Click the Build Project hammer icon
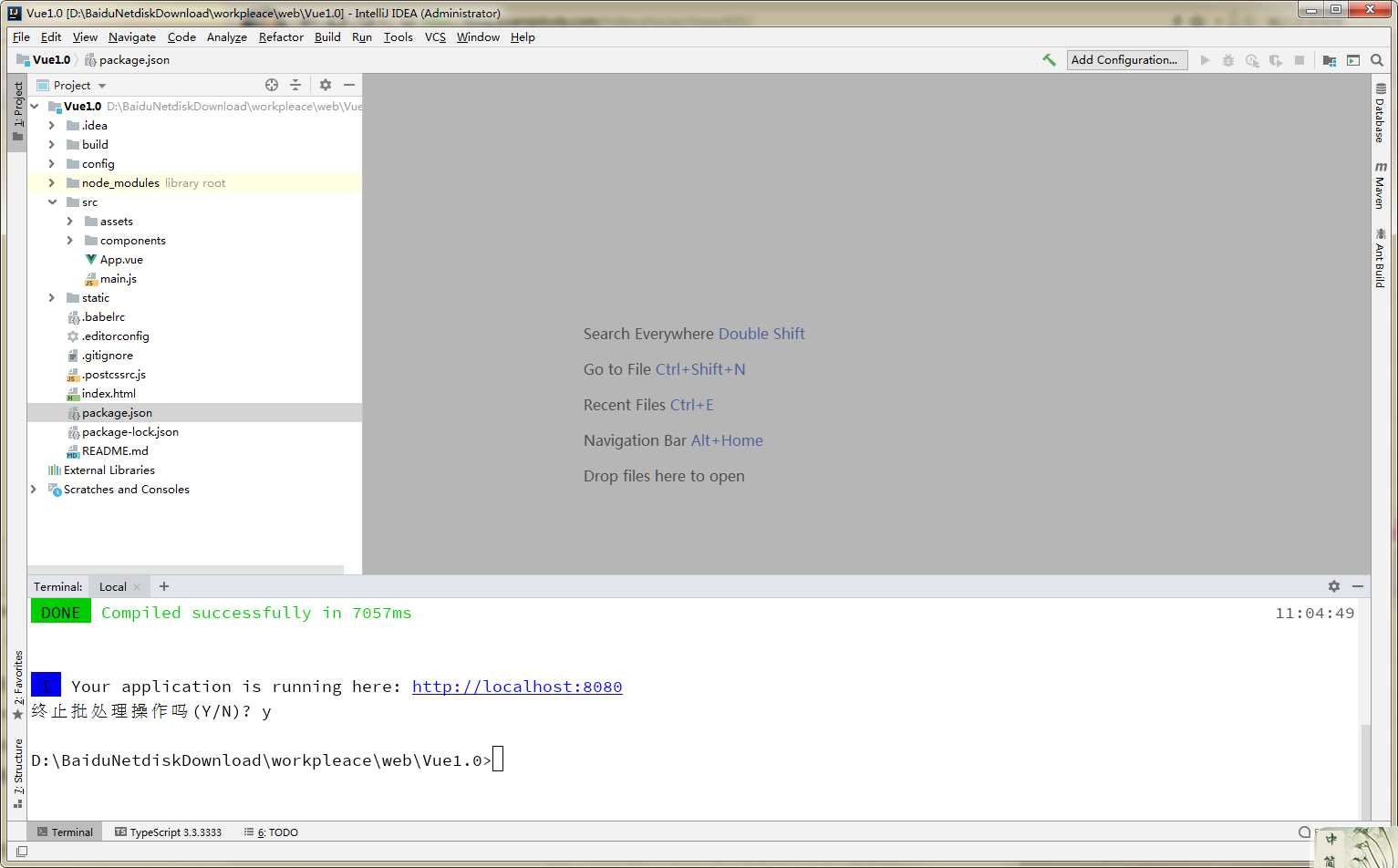 pos(1049,60)
